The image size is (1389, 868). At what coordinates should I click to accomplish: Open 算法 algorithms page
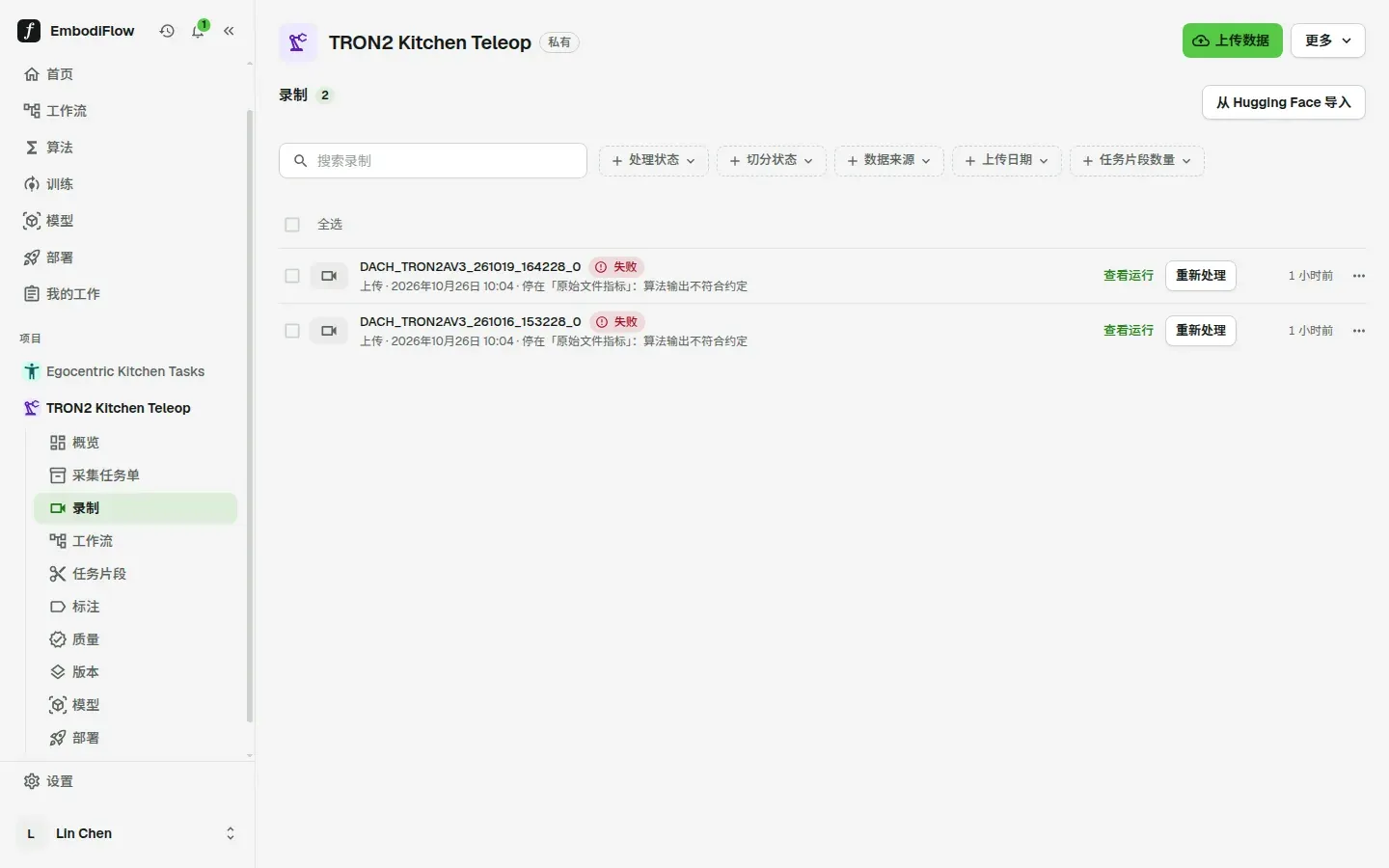(127, 148)
